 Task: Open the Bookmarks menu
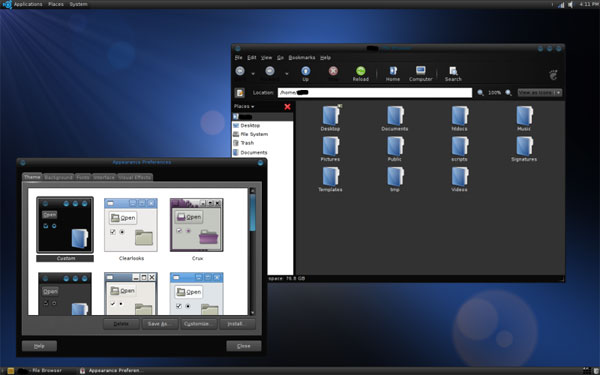pos(302,57)
